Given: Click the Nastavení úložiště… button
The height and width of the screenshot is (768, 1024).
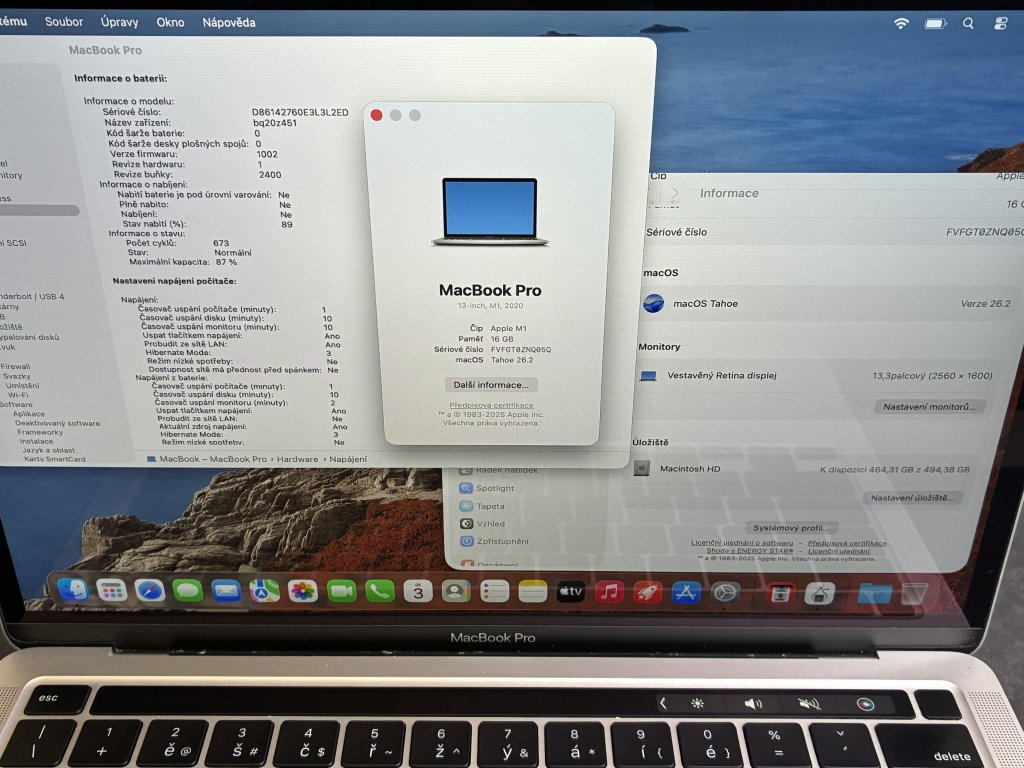Looking at the screenshot, I should [912, 498].
